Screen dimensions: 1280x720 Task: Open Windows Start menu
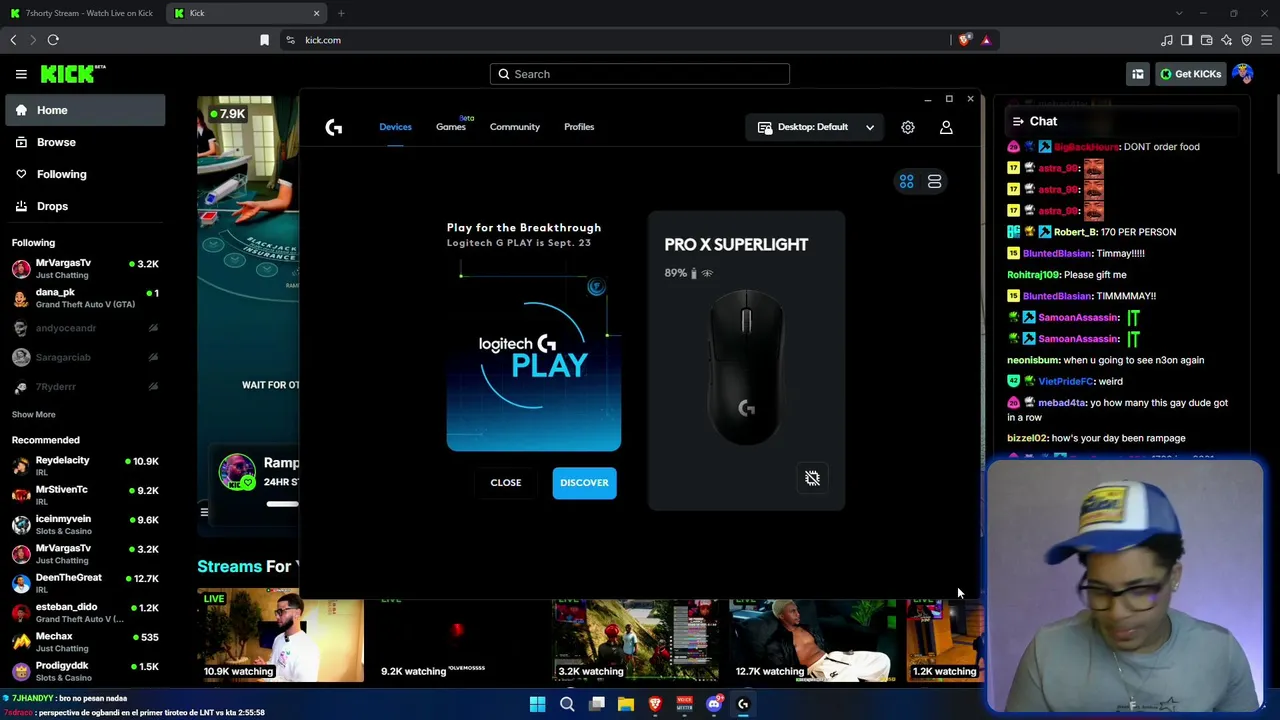537,704
